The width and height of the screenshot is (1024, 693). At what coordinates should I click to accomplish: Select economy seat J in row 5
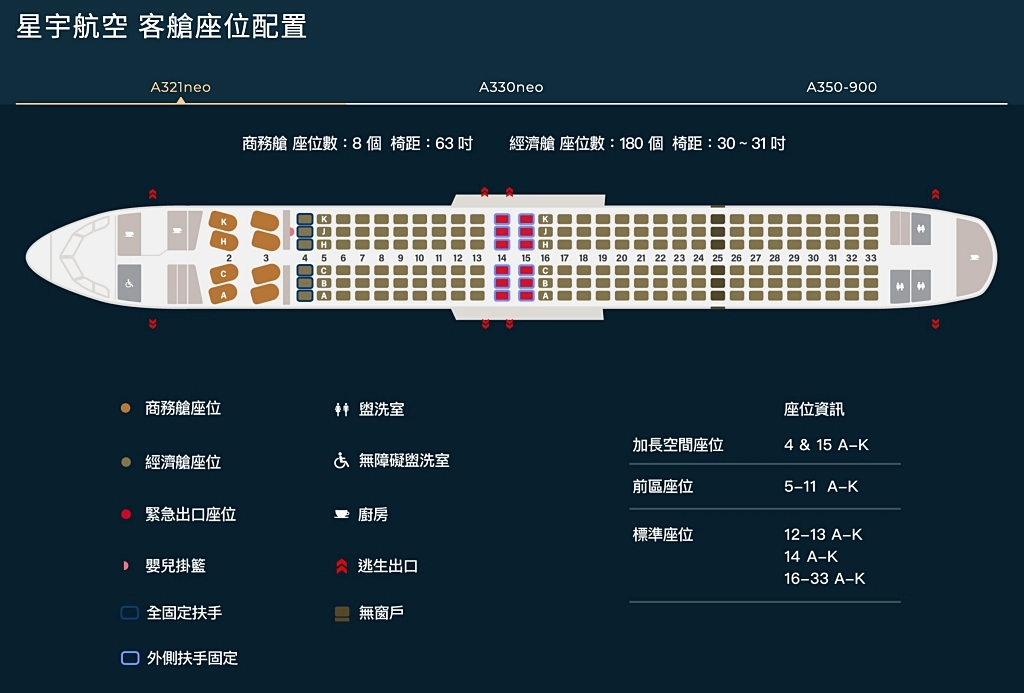(x=324, y=232)
